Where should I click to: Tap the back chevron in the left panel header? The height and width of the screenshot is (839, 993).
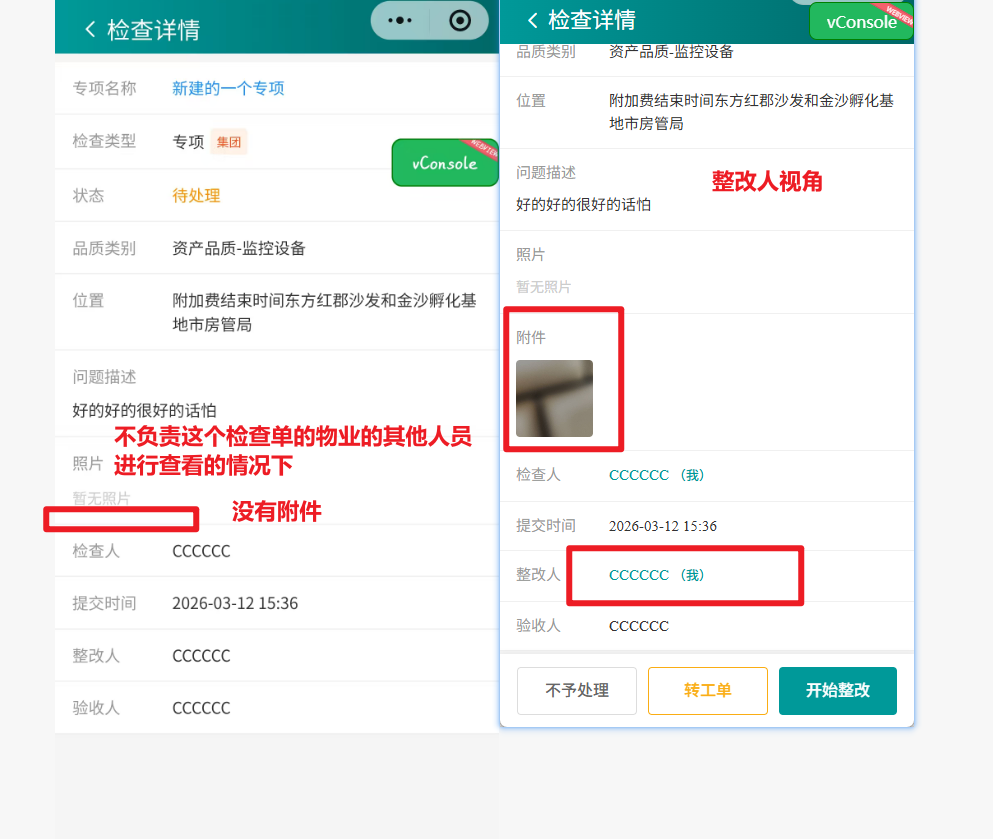[91, 29]
